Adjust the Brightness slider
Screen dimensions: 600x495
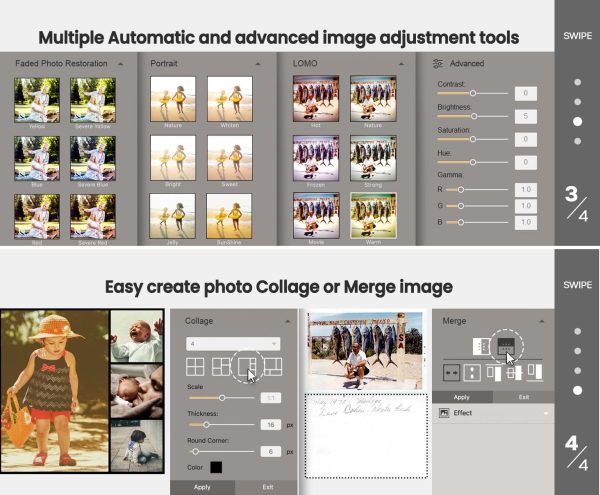(474, 116)
